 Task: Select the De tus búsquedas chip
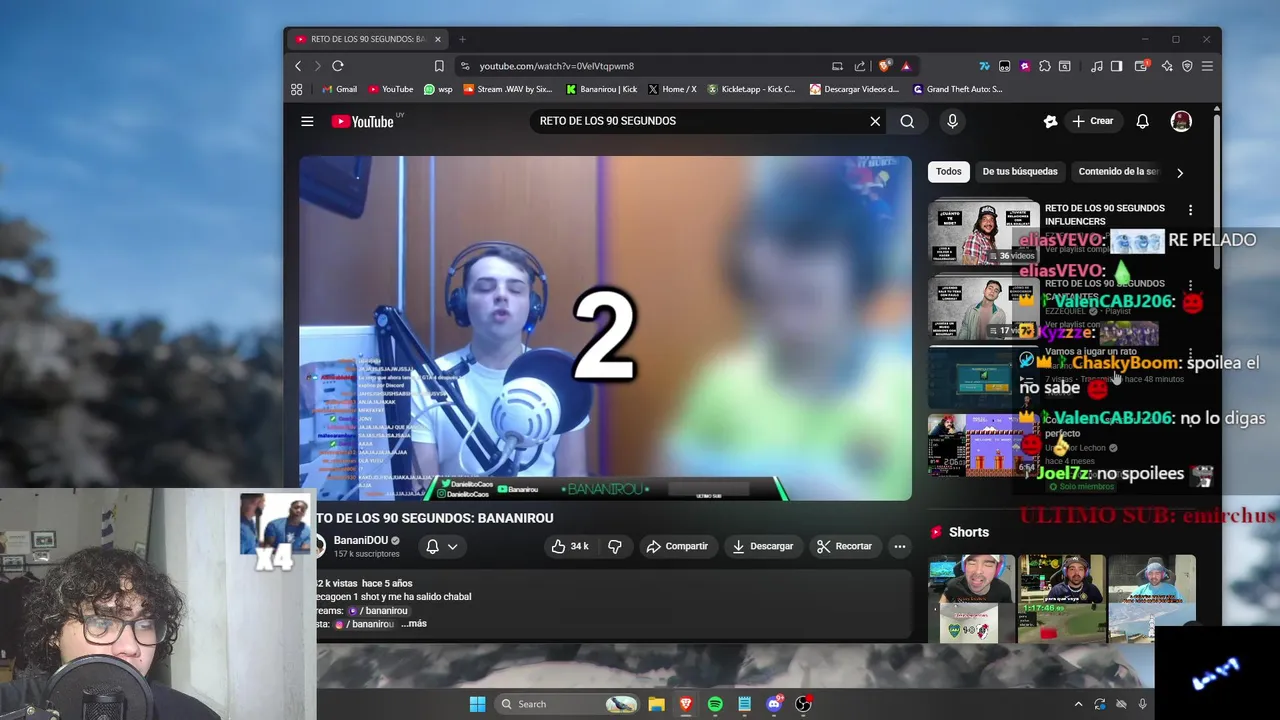1020,171
